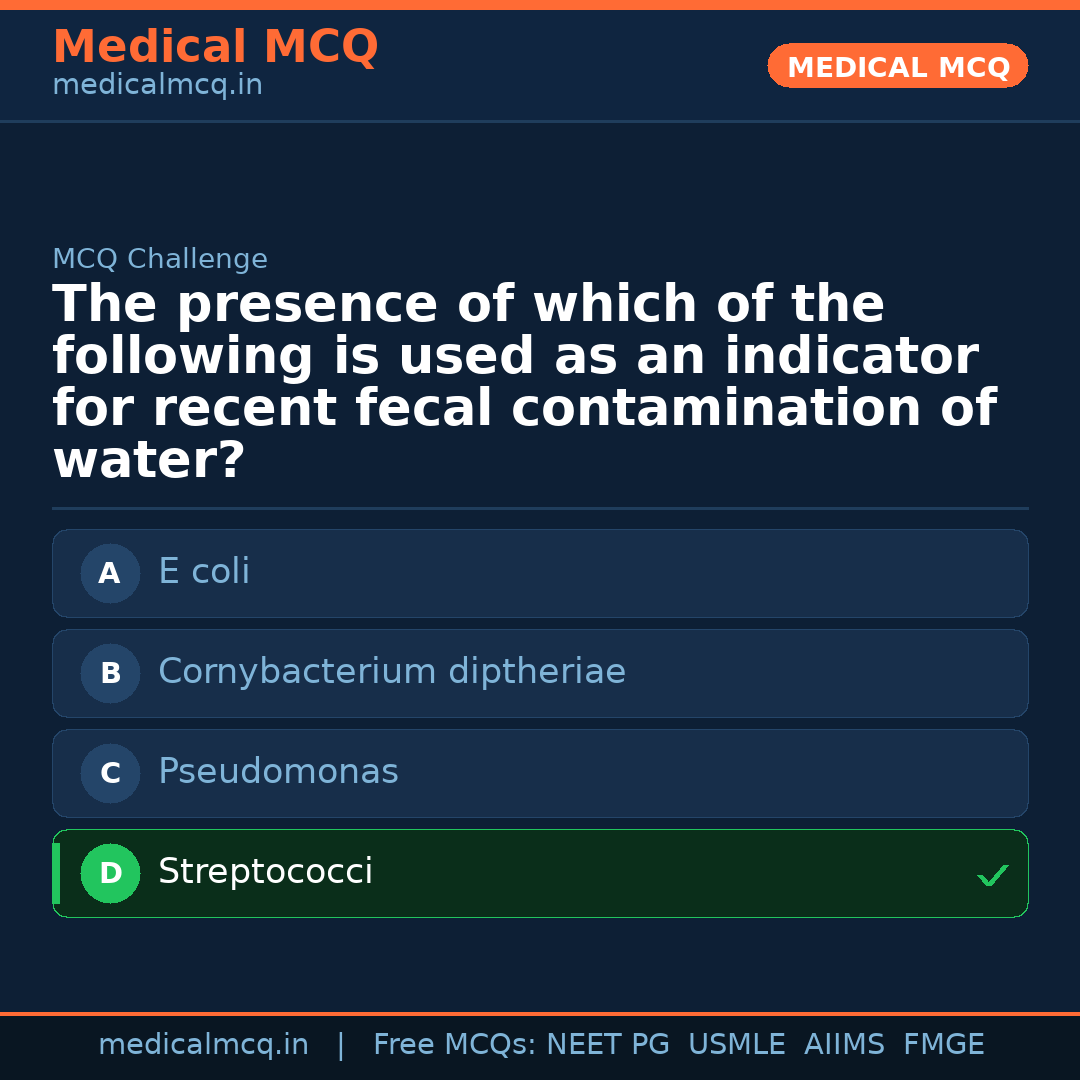Choose the Cornybacterium diptheriae answer text
1080x1080 pixels.
click(x=391, y=672)
